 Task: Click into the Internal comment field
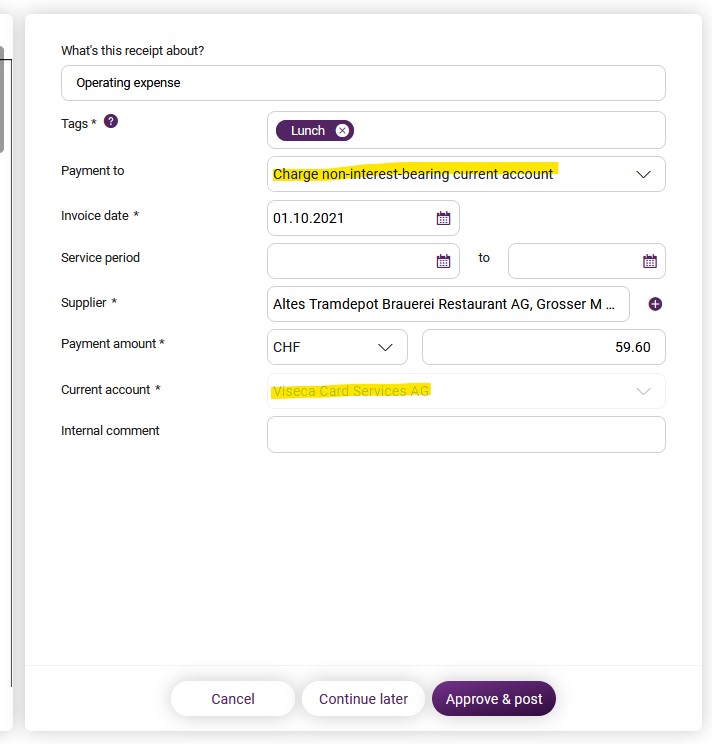click(466, 435)
